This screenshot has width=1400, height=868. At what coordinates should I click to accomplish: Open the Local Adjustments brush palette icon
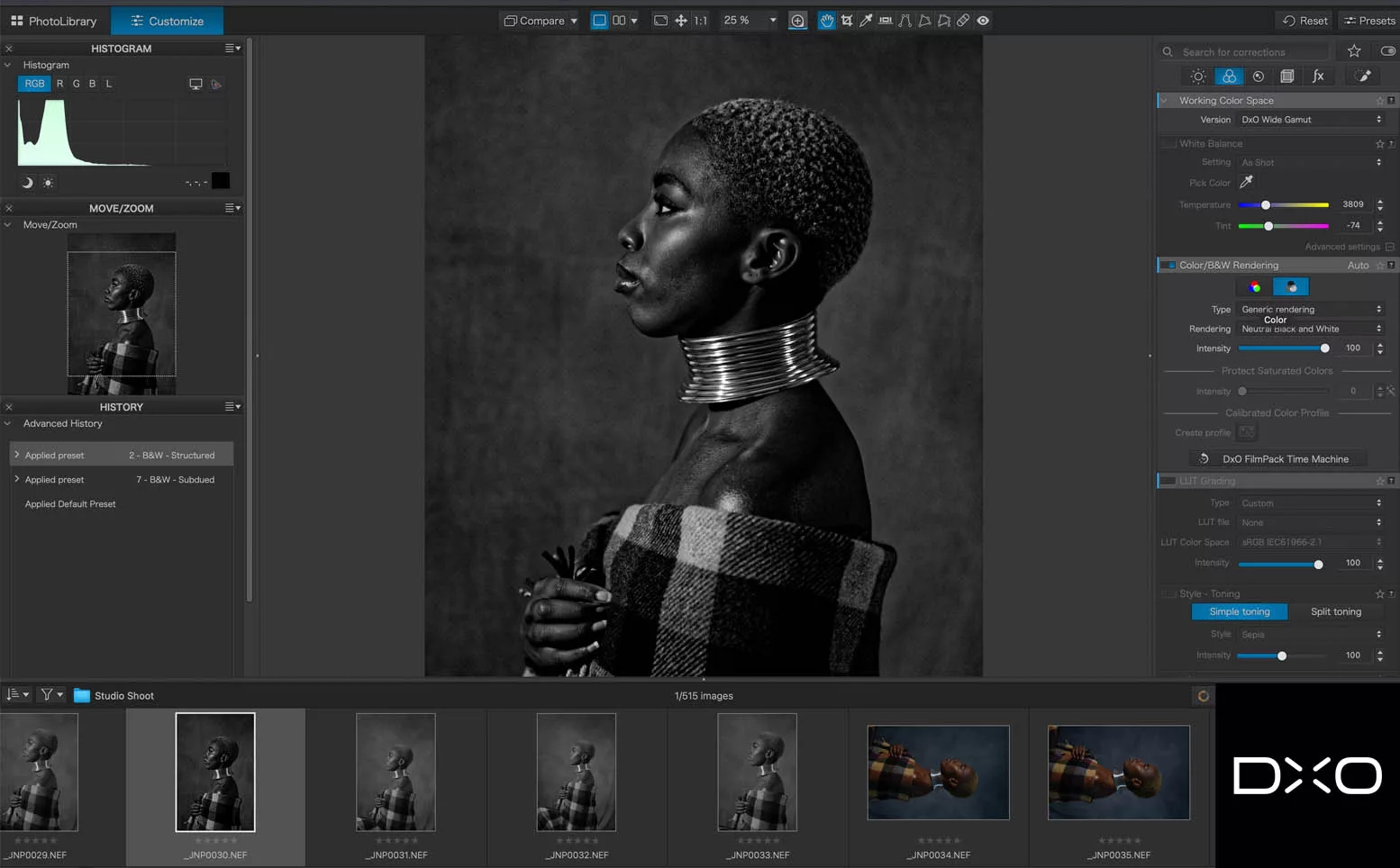1363,77
